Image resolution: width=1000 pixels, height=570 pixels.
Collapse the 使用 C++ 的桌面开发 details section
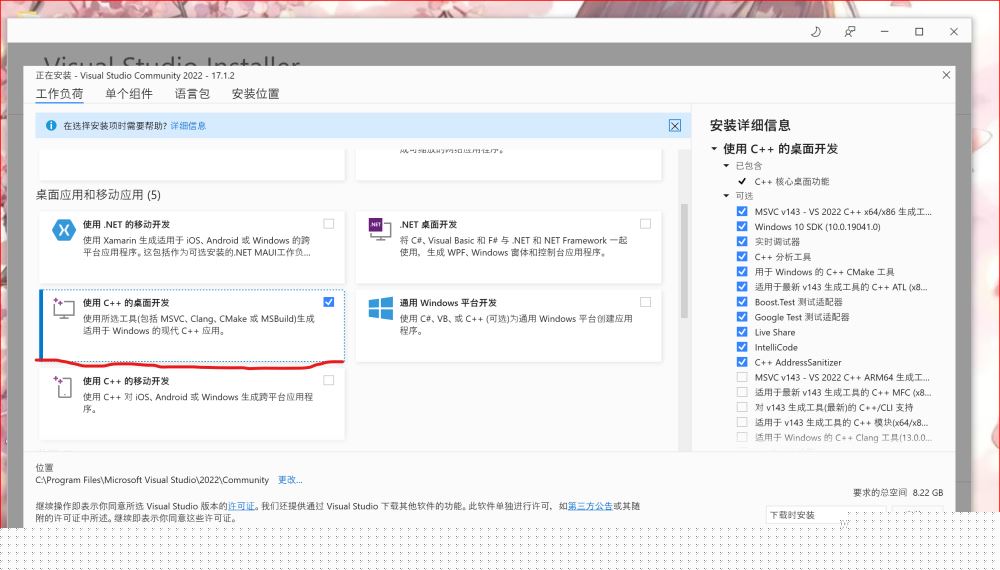714,149
